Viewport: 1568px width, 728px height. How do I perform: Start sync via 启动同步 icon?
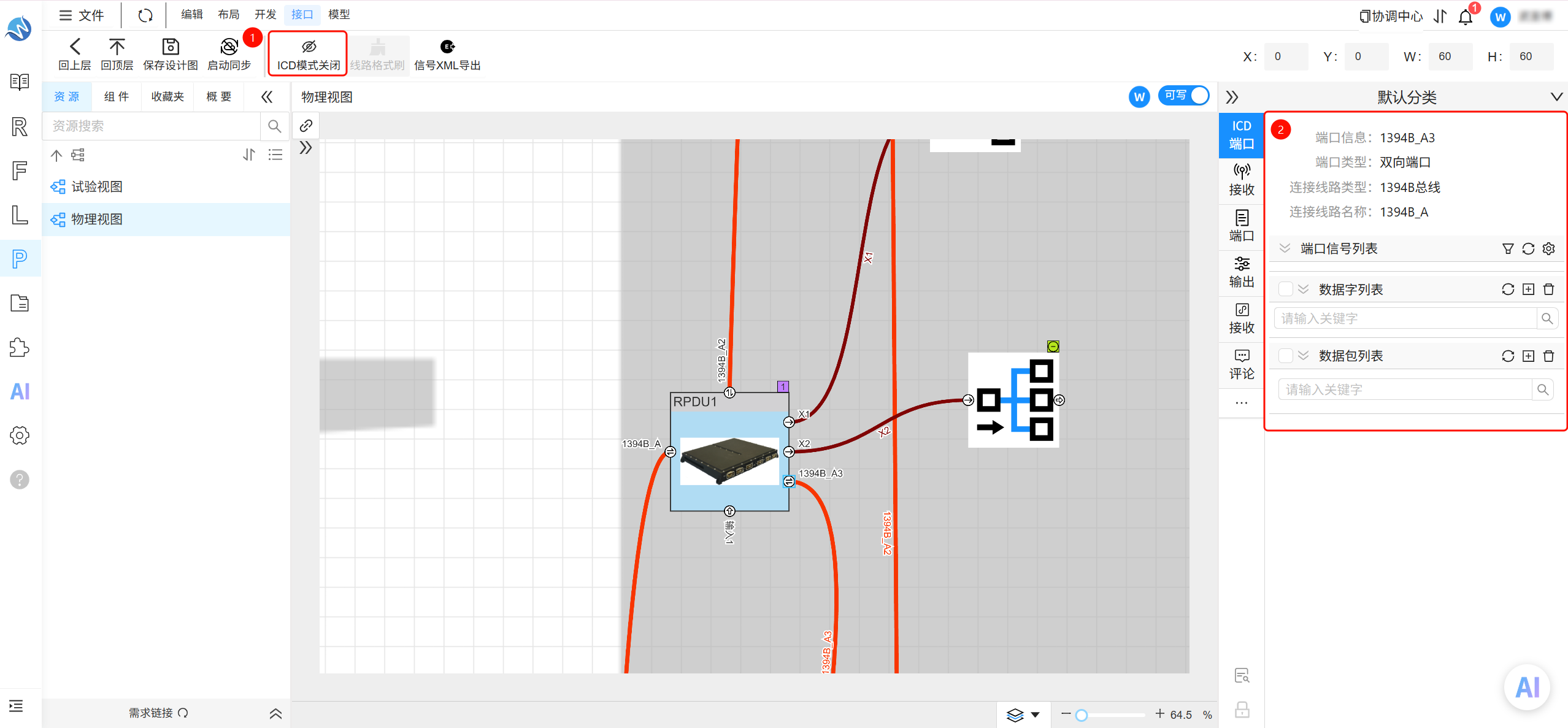(229, 47)
